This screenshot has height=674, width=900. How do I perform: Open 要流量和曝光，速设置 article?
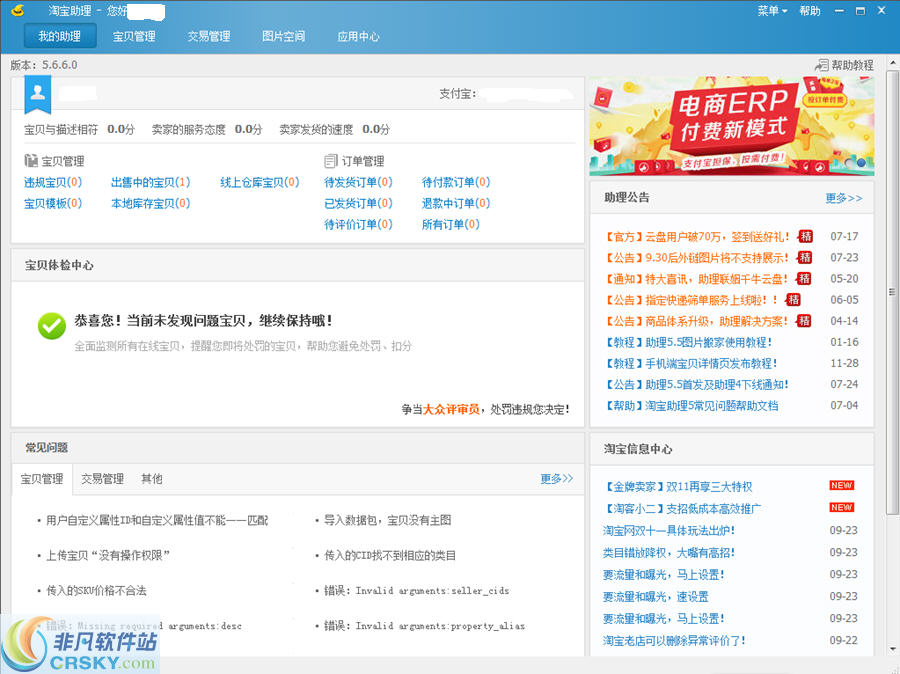655,596
